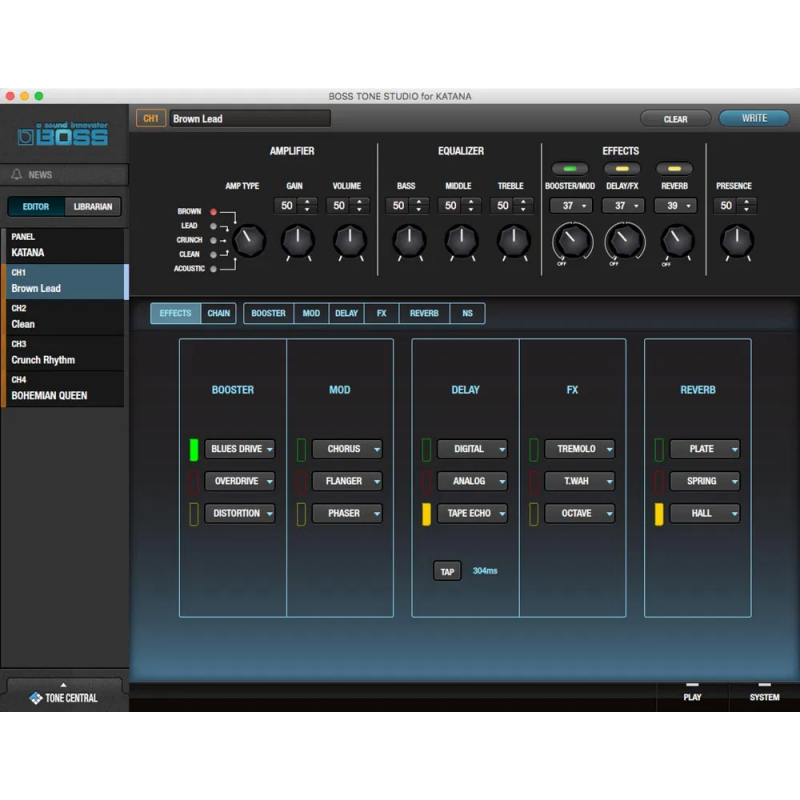Toggle the TREMOLO green indicator
This screenshot has width=800, height=800.
coord(534,449)
